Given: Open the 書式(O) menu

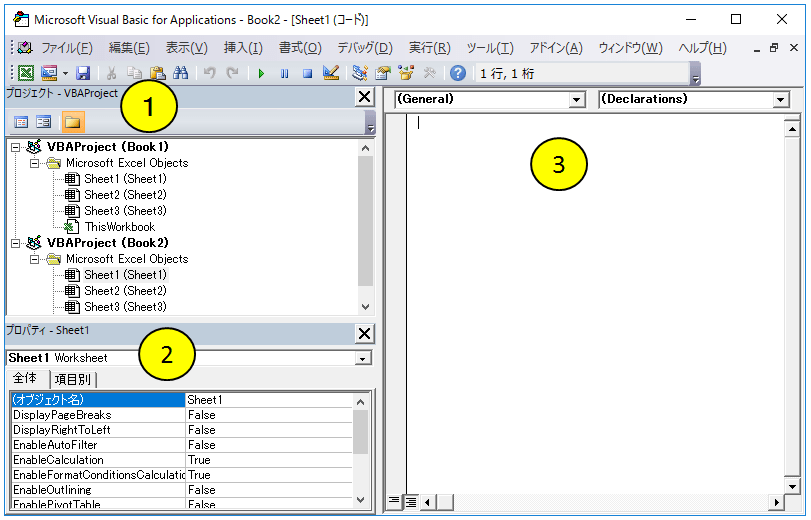Looking at the screenshot, I should click(x=301, y=48).
